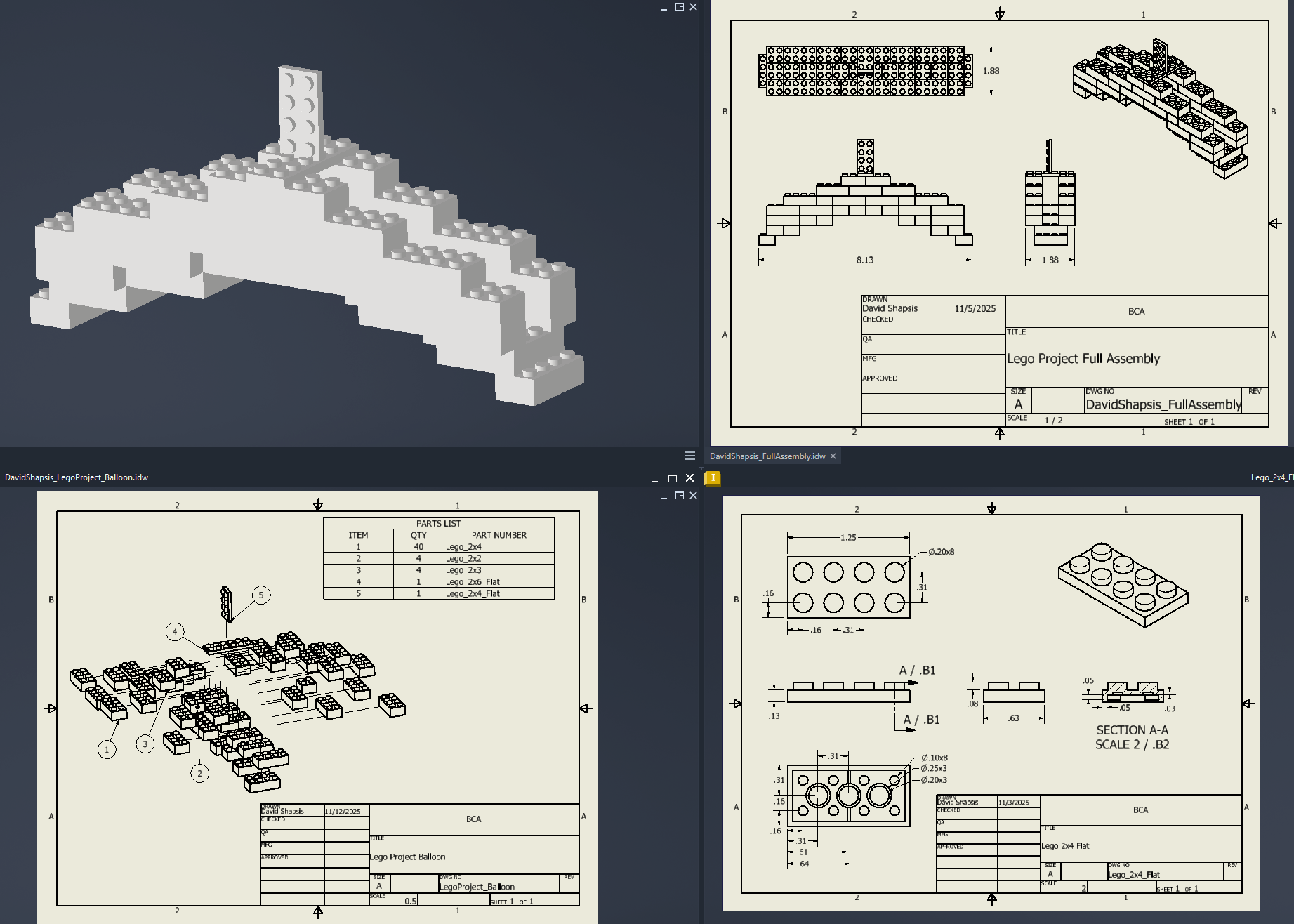The width and height of the screenshot is (1294, 924).
Task: Select the Lego_2x4 row in Parts List
Action: pos(438,546)
